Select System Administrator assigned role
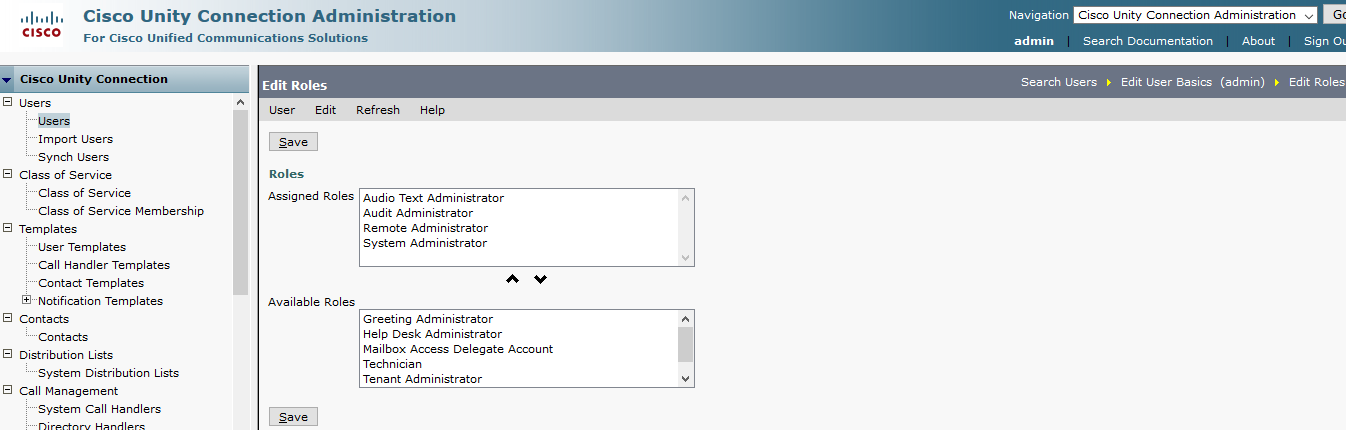This screenshot has width=1346, height=430. (x=425, y=243)
